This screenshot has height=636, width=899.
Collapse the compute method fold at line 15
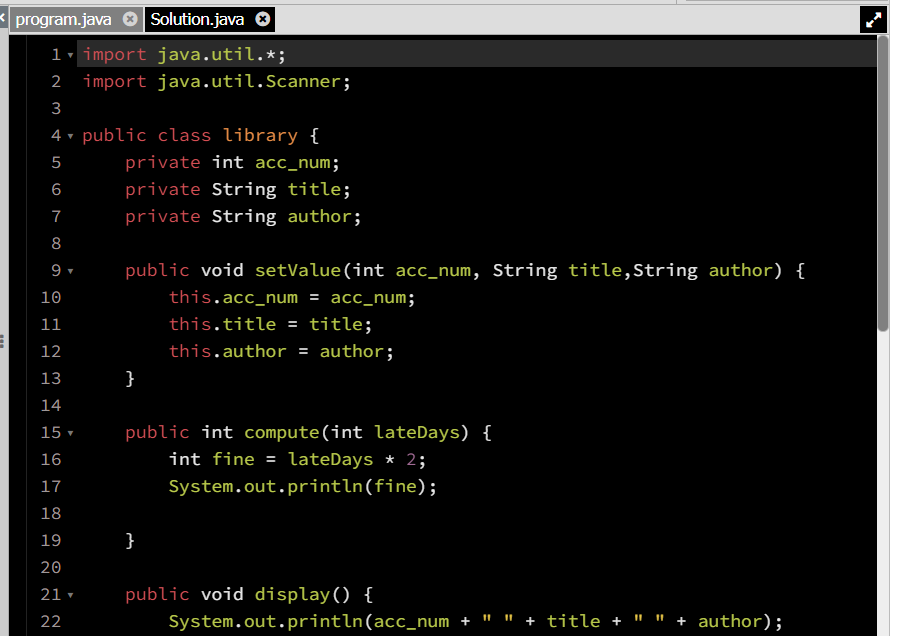point(71,434)
